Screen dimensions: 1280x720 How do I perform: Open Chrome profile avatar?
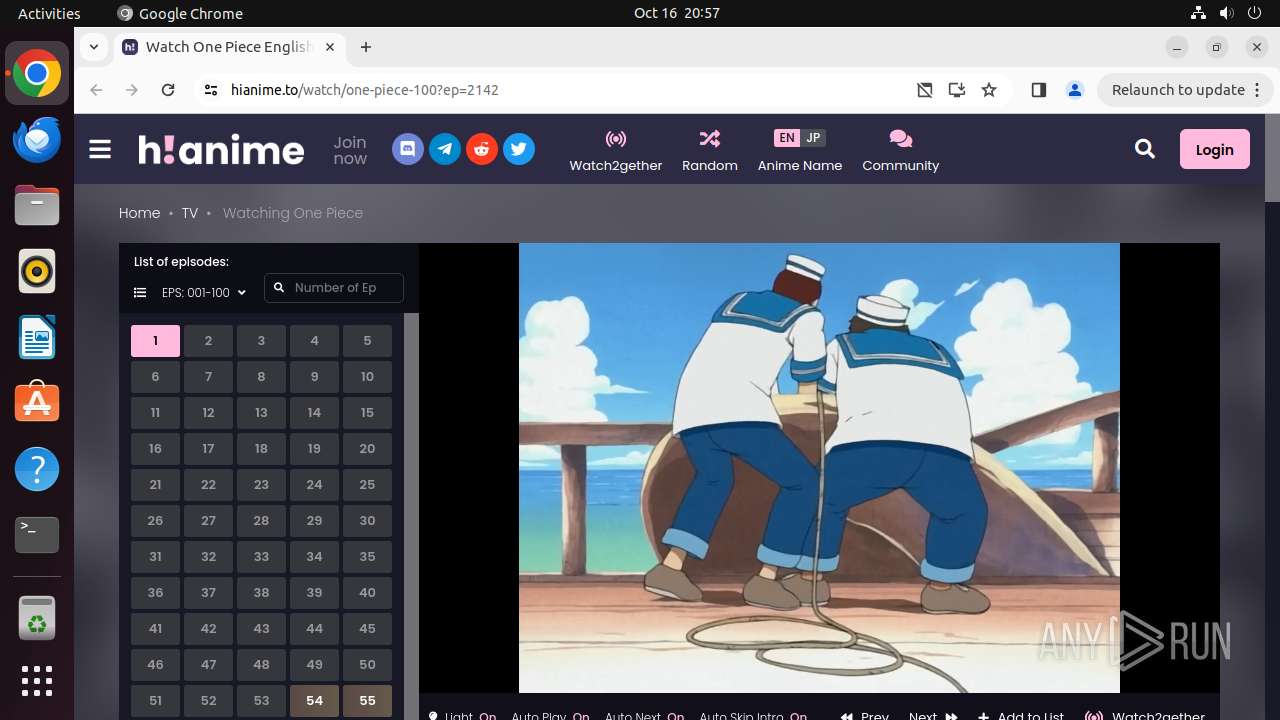pyautogui.click(x=1075, y=90)
